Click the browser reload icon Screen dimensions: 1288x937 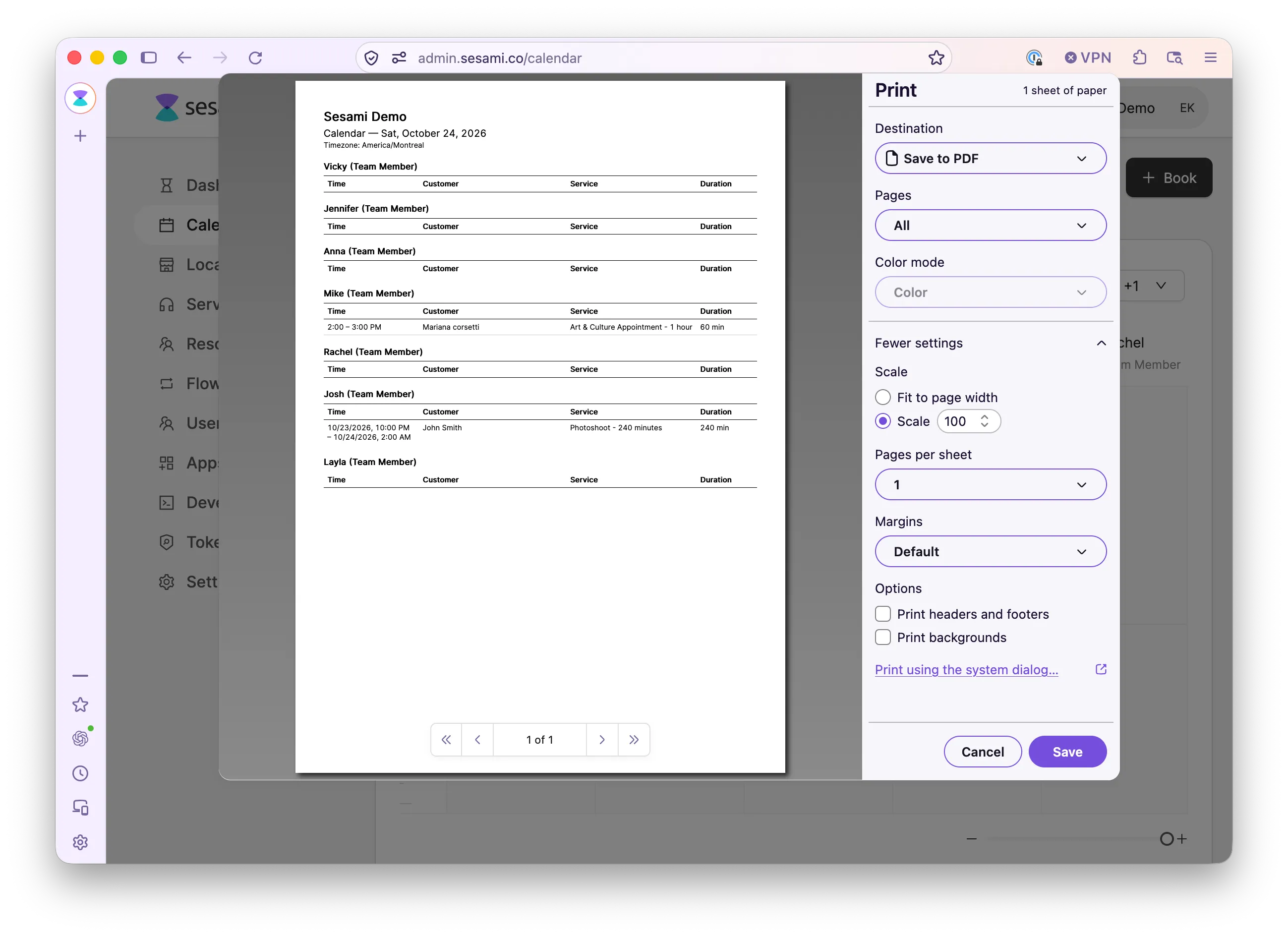point(255,58)
